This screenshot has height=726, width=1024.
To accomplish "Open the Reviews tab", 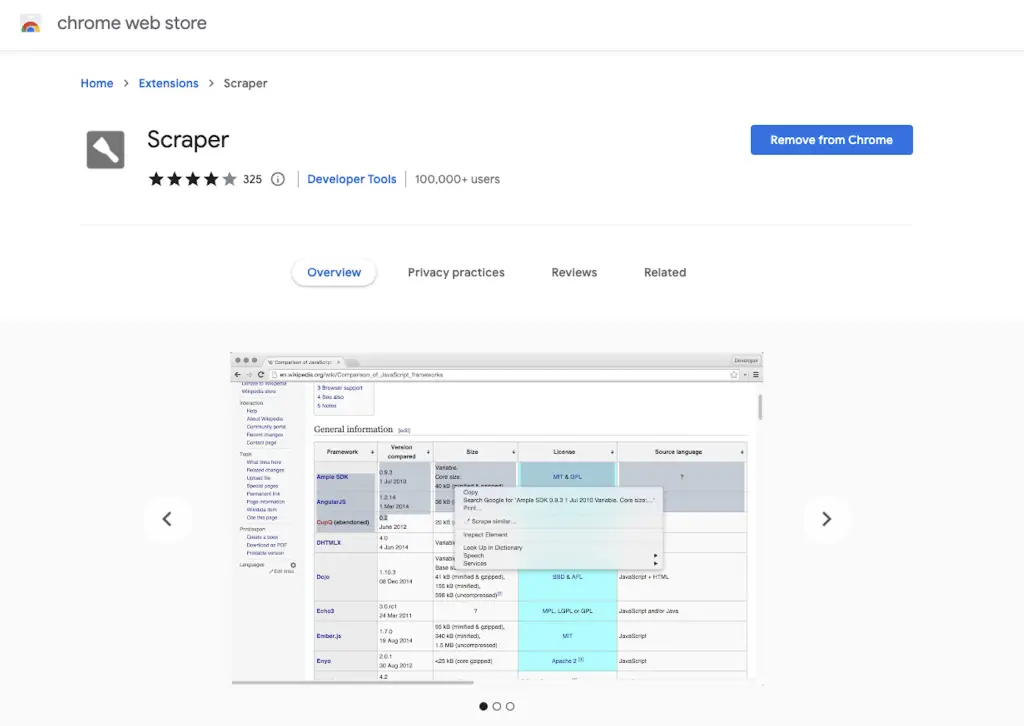I will point(574,272).
